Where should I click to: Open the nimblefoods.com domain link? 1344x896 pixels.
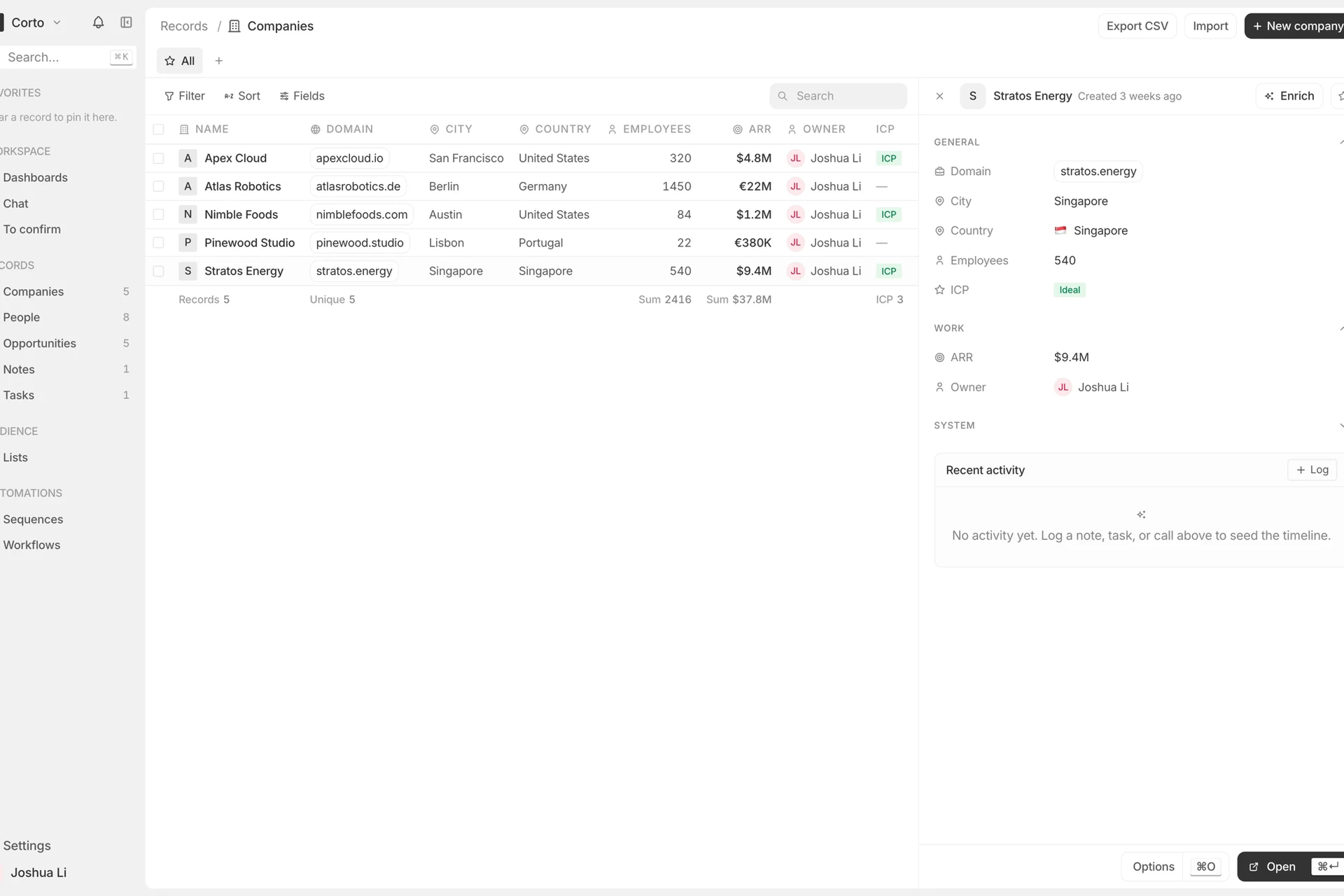point(361,214)
